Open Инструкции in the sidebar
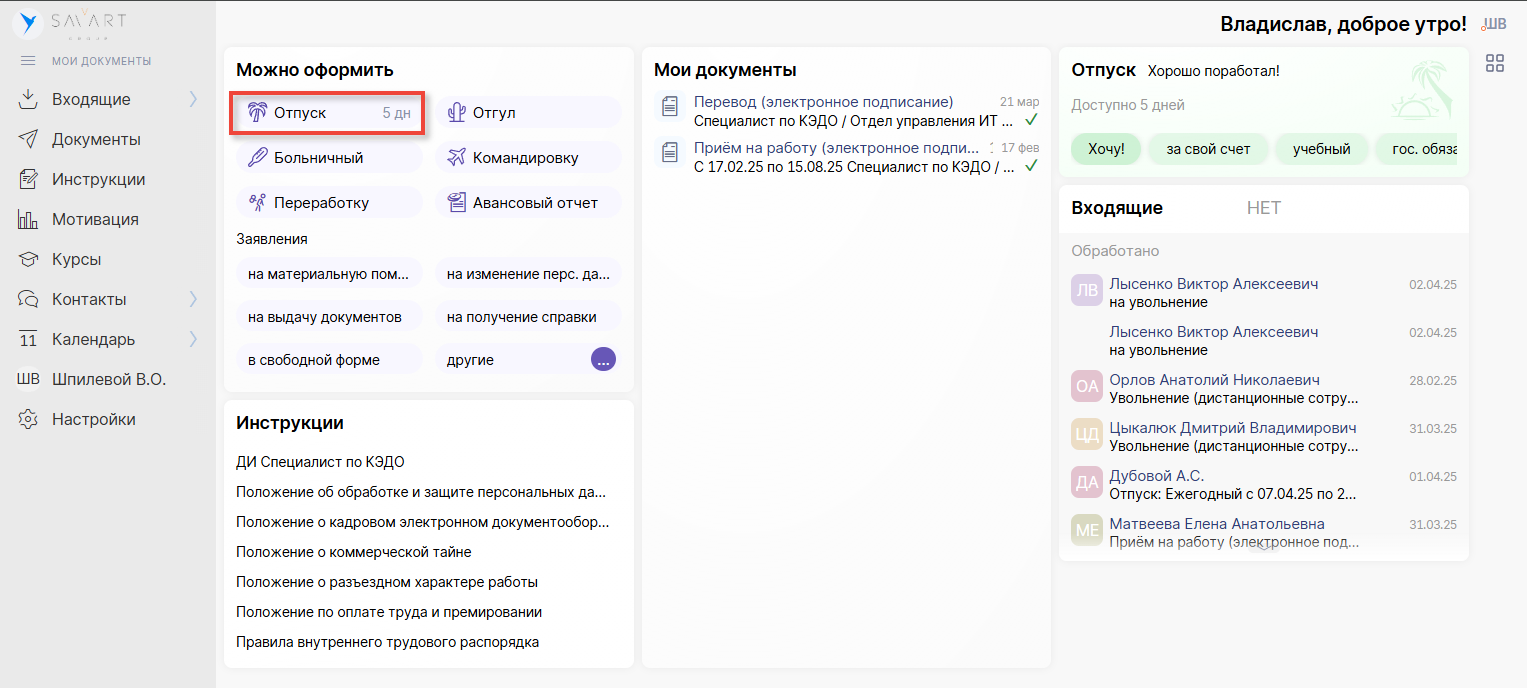 (x=98, y=180)
